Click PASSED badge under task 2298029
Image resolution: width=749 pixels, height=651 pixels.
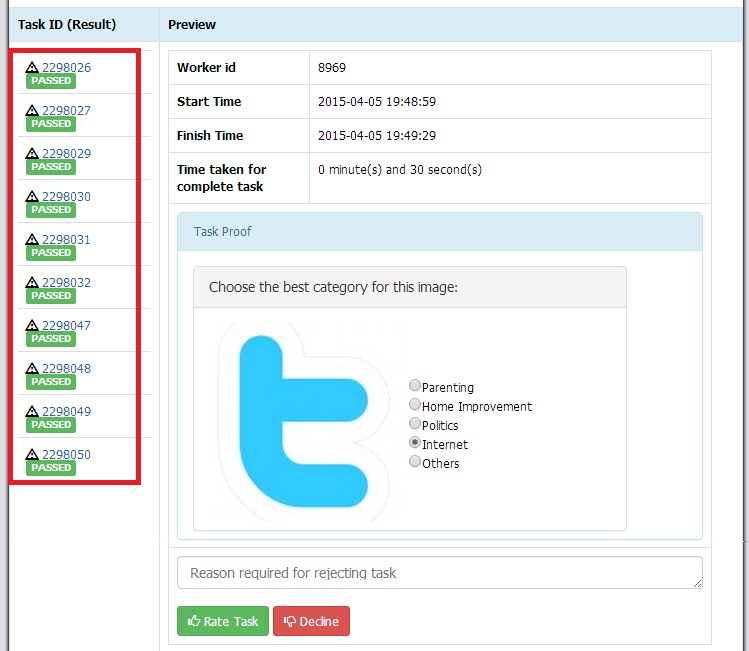51,167
